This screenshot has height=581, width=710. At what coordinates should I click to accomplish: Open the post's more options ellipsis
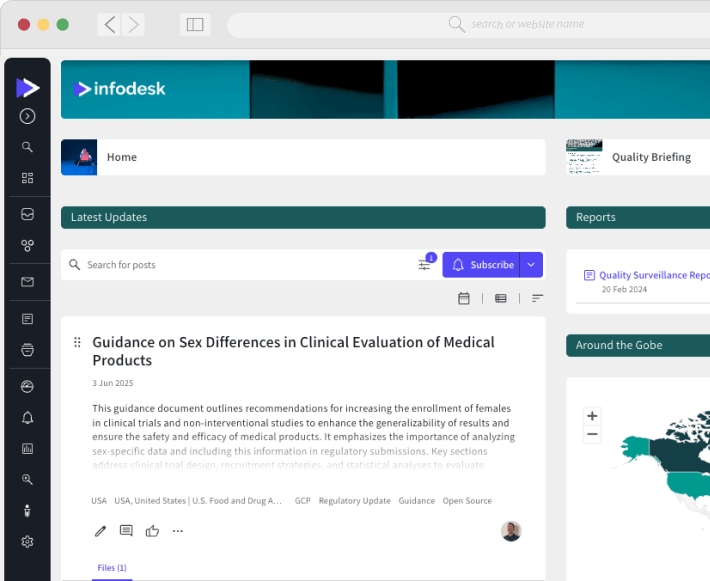coord(178,531)
